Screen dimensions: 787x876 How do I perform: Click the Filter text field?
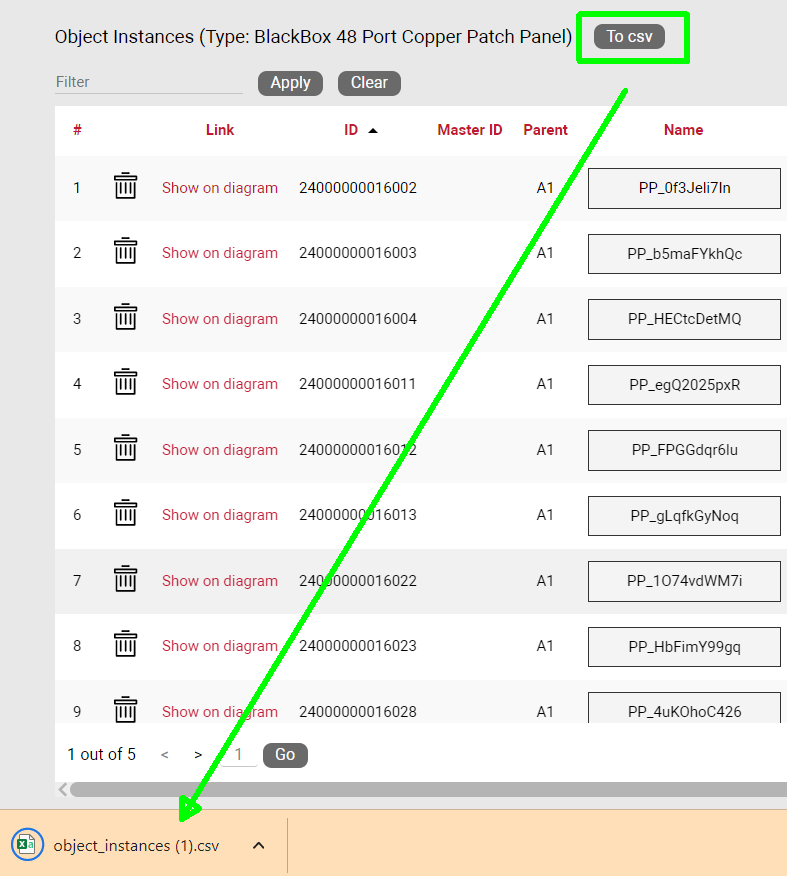click(148, 82)
